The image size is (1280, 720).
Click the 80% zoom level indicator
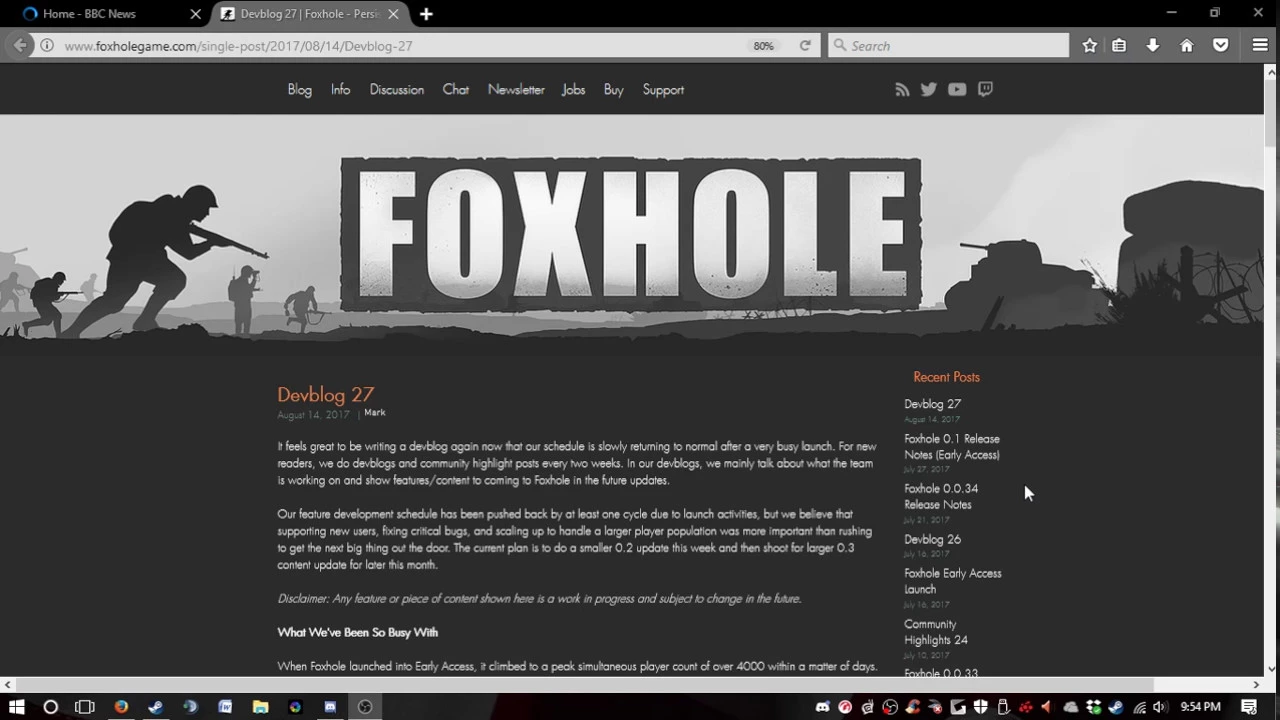point(763,46)
